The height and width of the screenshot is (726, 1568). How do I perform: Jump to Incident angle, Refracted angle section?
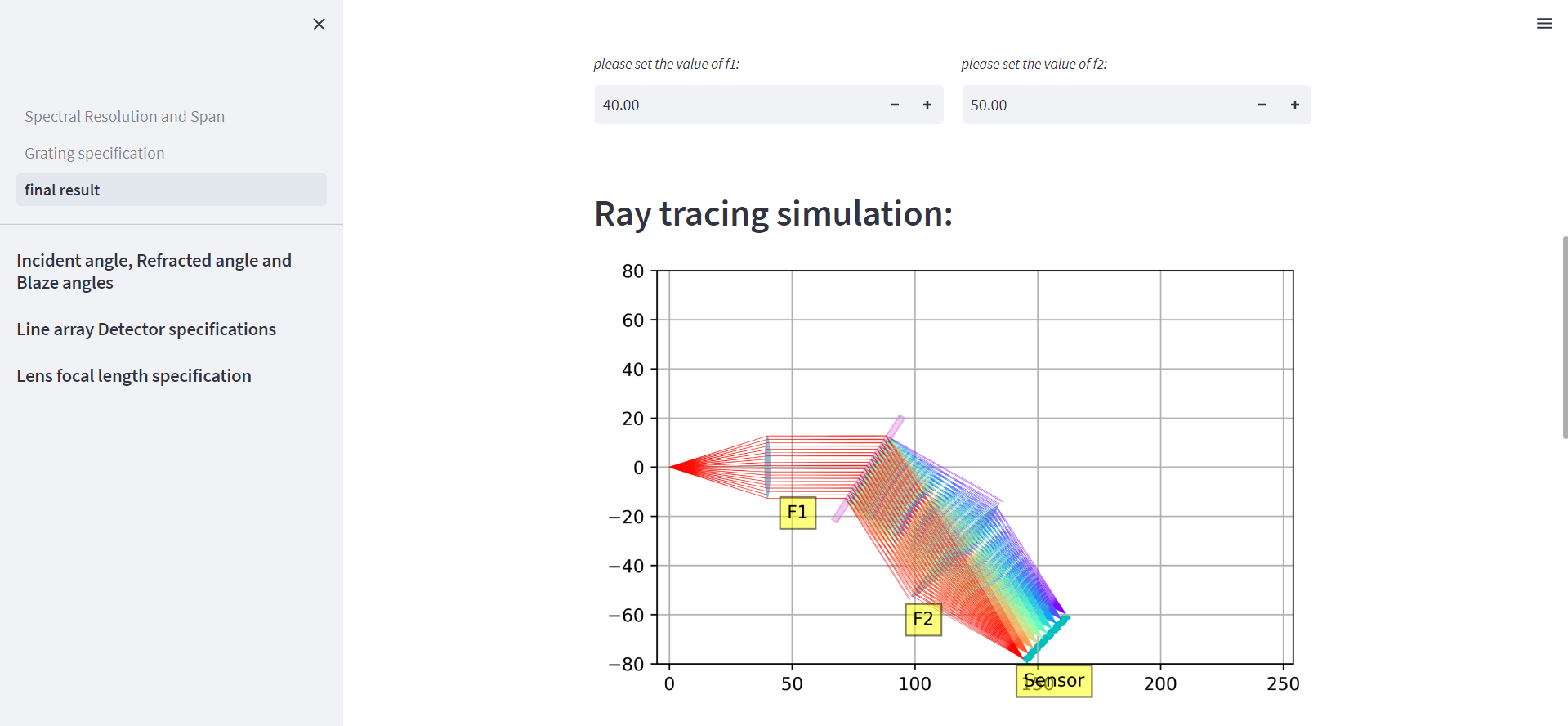154,271
